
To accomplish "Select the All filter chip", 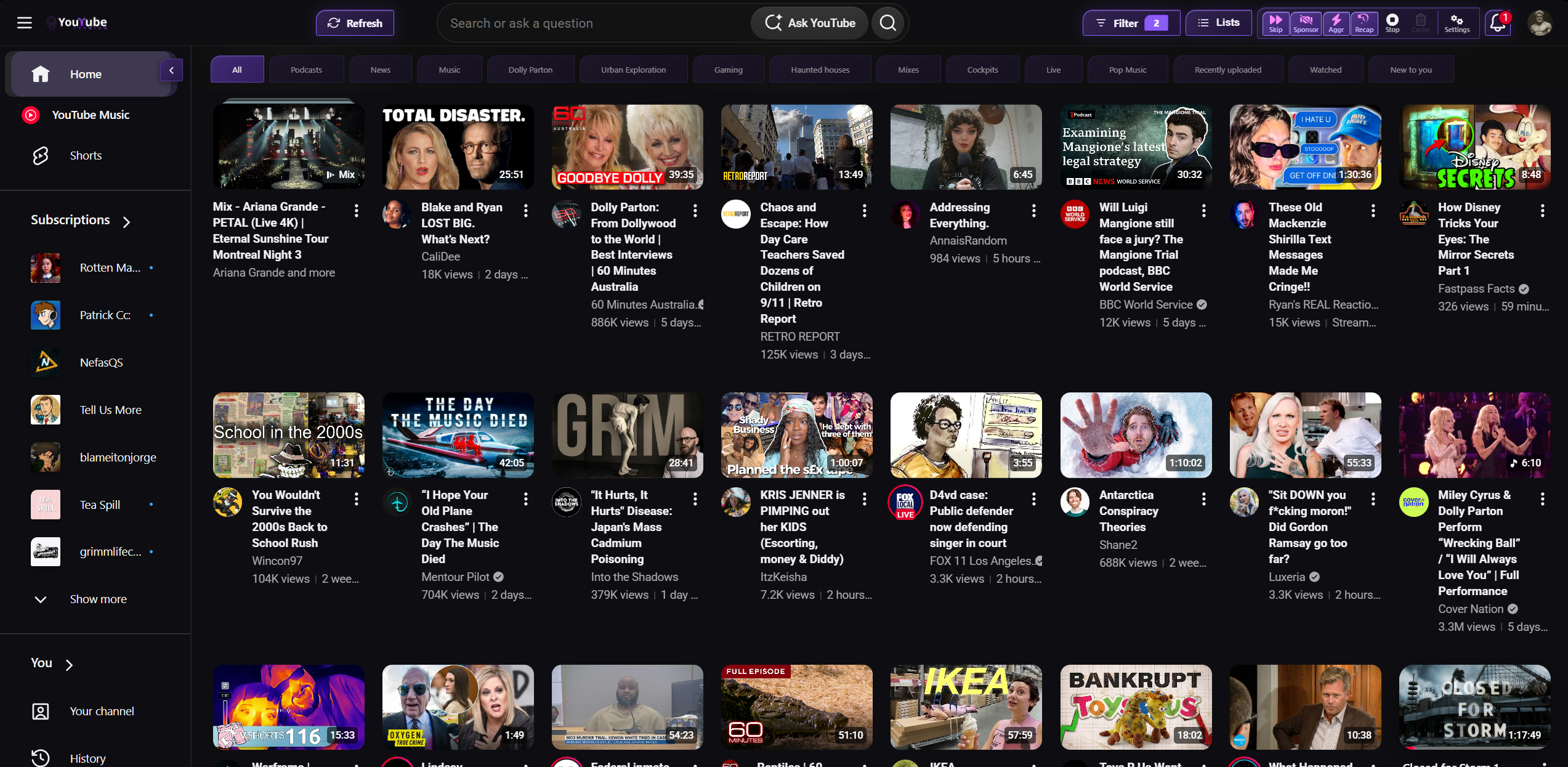I will (x=237, y=70).
